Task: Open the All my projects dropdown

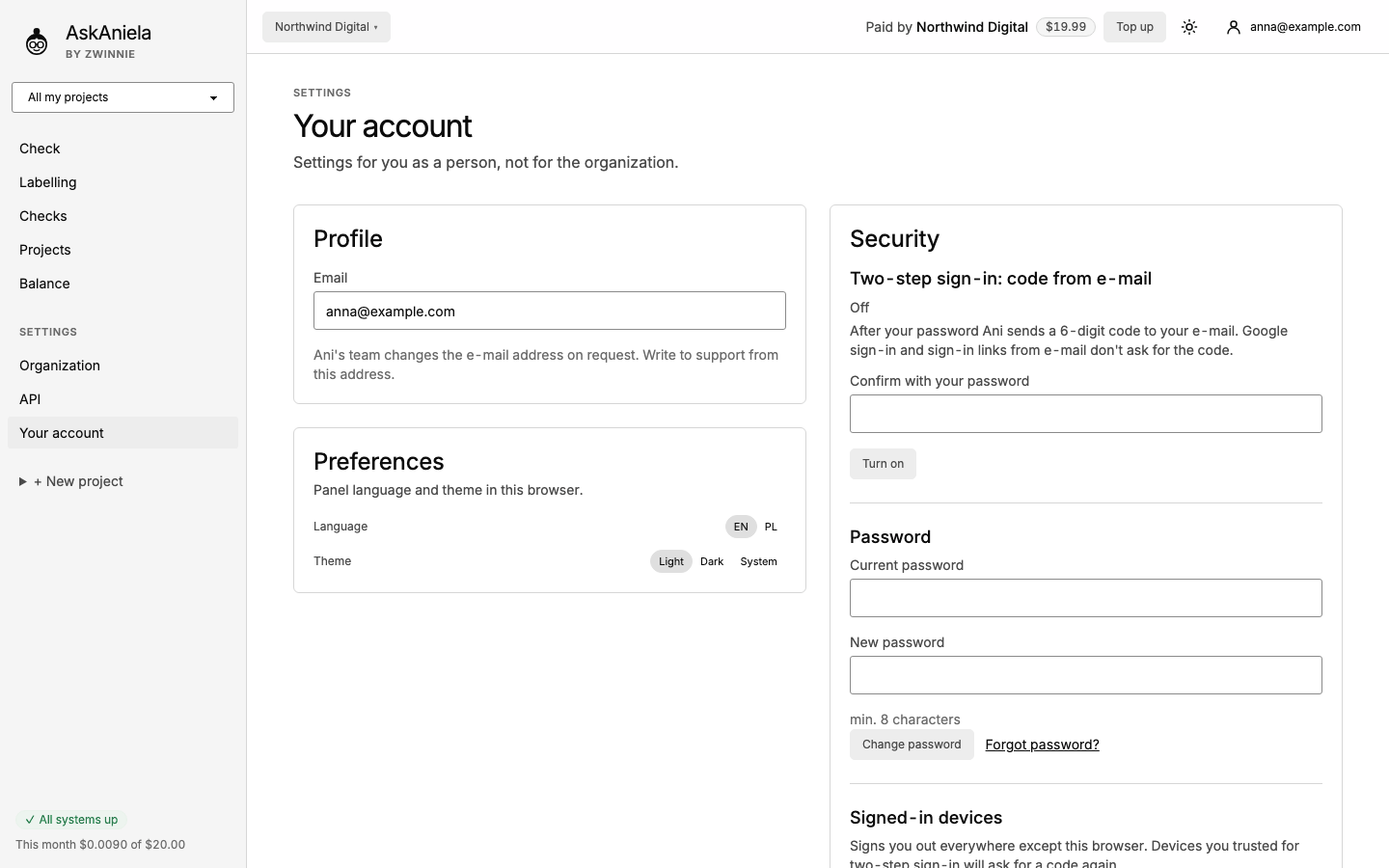Action: pyautogui.click(x=123, y=97)
